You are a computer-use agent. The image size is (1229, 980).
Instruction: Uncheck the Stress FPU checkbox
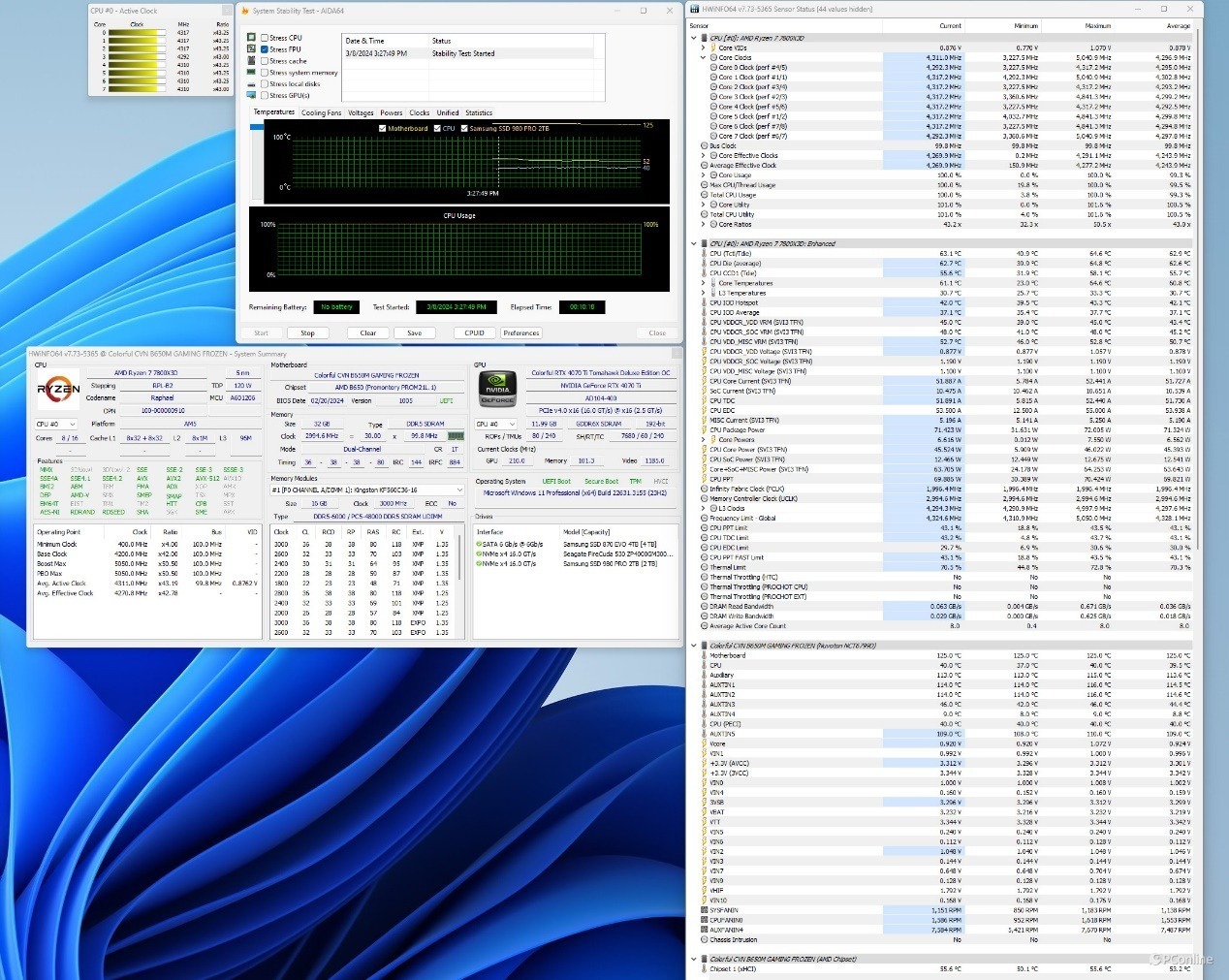[265, 49]
